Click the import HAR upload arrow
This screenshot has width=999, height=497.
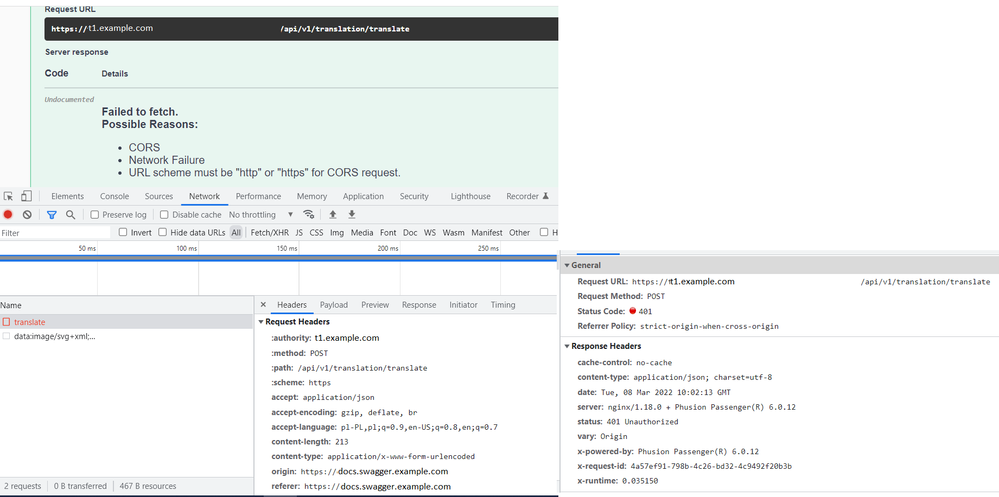click(333, 215)
